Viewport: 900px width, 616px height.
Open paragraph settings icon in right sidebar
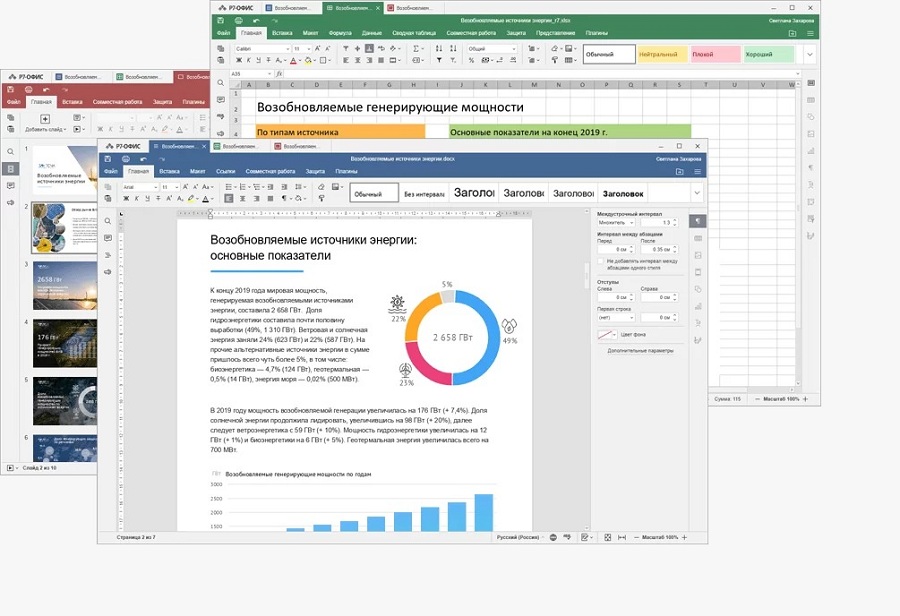click(x=698, y=221)
